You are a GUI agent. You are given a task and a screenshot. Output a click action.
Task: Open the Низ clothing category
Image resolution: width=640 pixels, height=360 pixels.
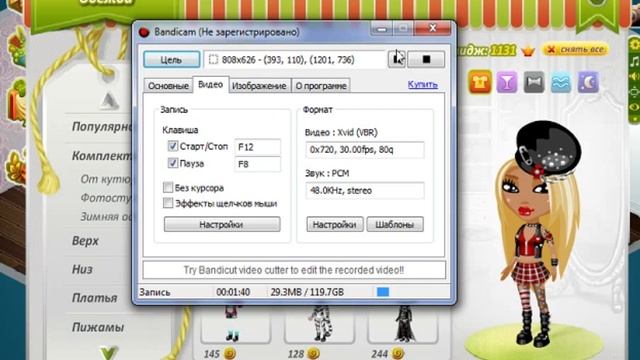[x=82, y=269]
